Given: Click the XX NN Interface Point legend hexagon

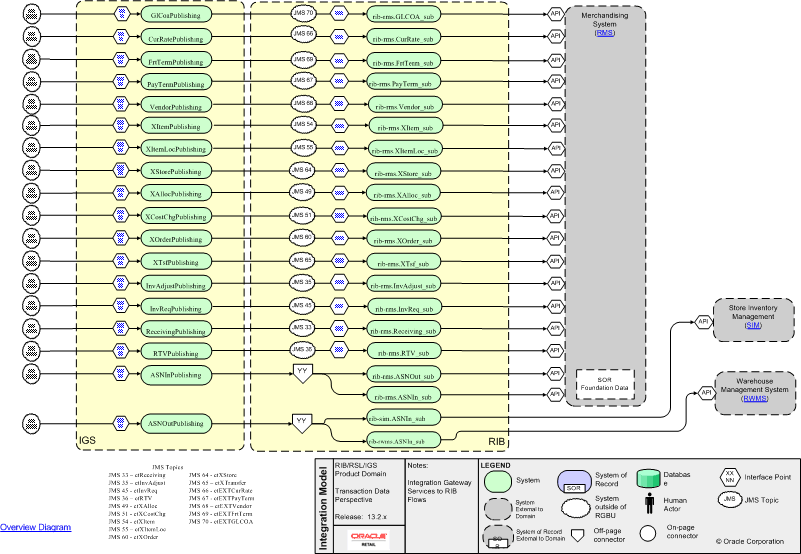Looking at the screenshot, I should tap(729, 477).
